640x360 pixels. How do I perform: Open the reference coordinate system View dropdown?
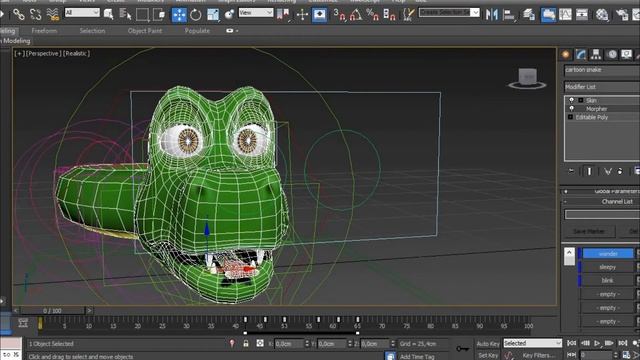pyautogui.click(x=256, y=13)
